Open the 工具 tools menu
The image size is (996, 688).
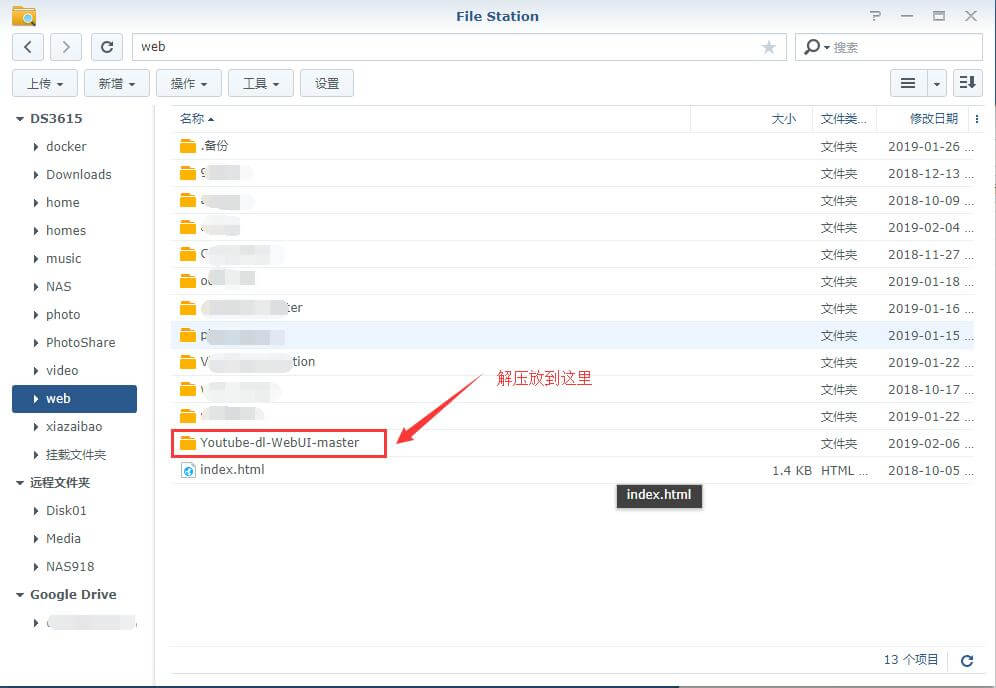tap(260, 83)
